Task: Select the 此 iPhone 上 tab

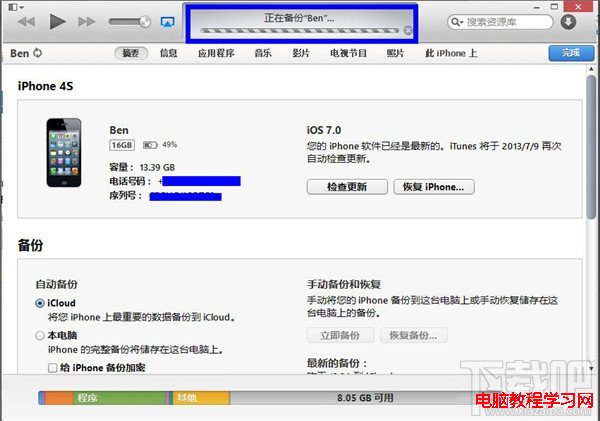Action: pyautogui.click(x=451, y=53)
